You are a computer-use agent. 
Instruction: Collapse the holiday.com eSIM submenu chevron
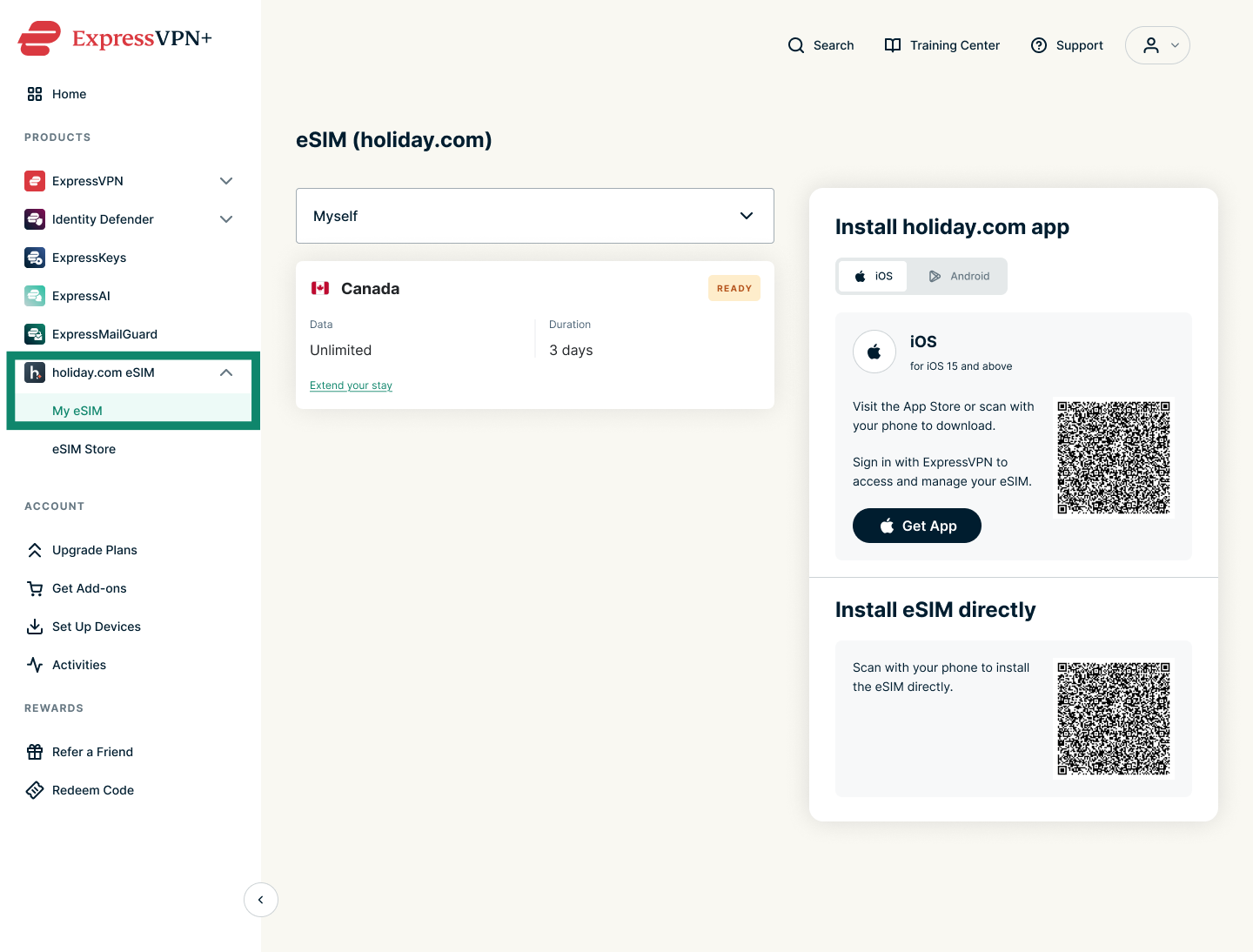coord(226,372)
